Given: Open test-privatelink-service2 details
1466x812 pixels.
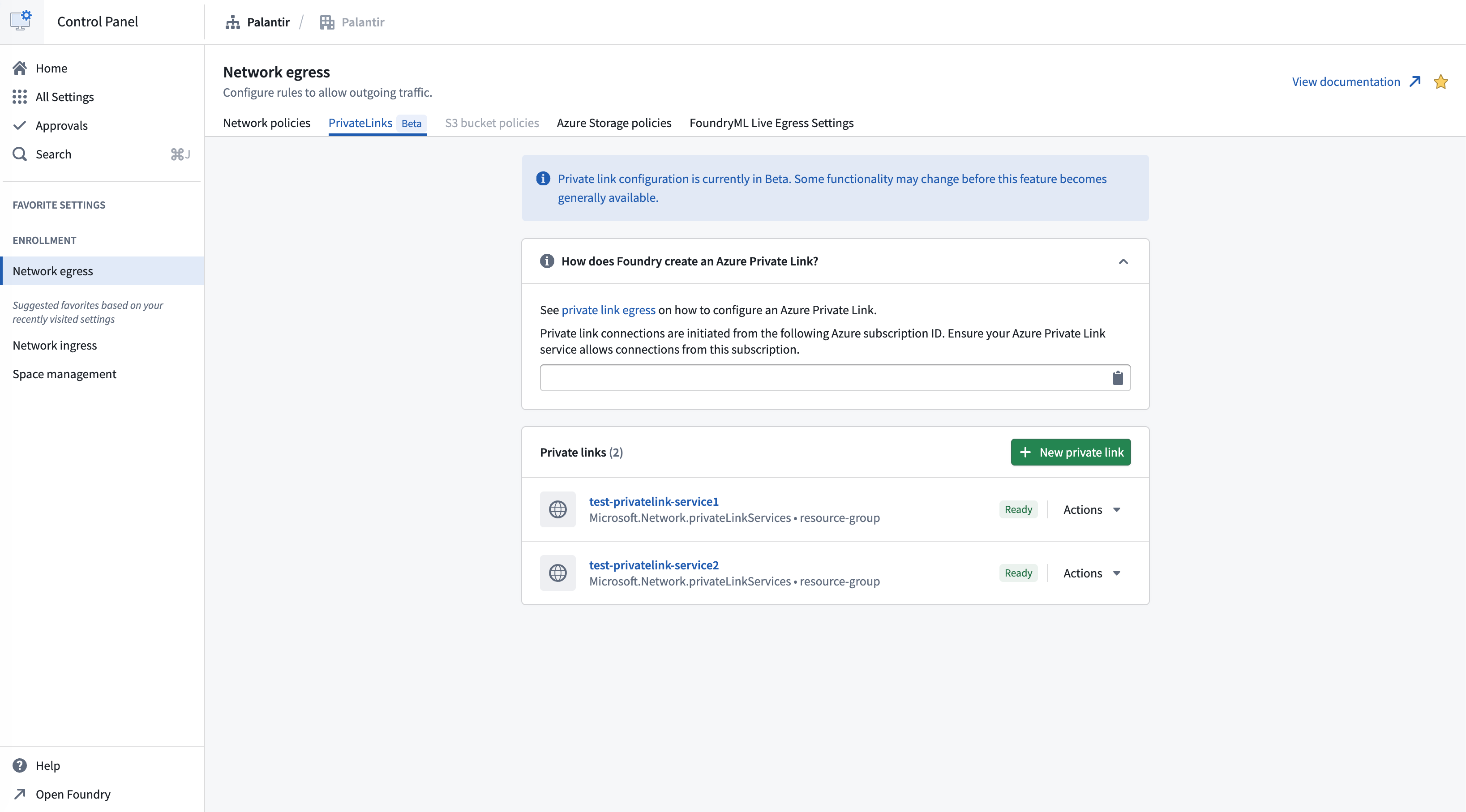Looking at the screenshot, I should tap(653, 564).
